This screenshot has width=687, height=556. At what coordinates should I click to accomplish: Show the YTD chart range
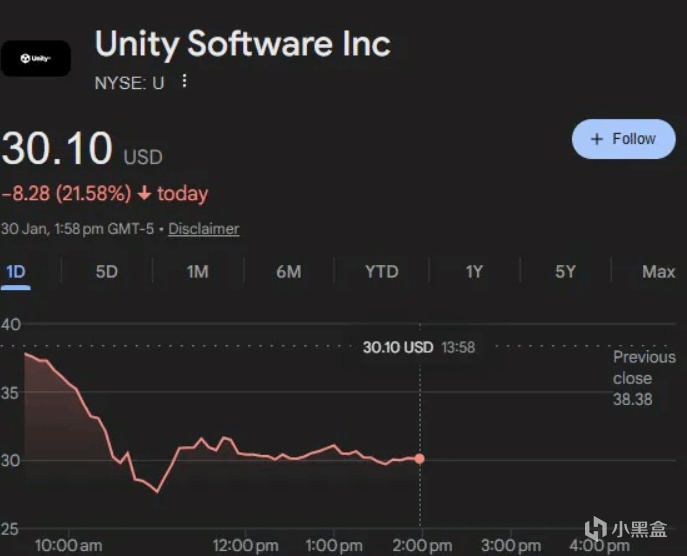tap(381, 271)
